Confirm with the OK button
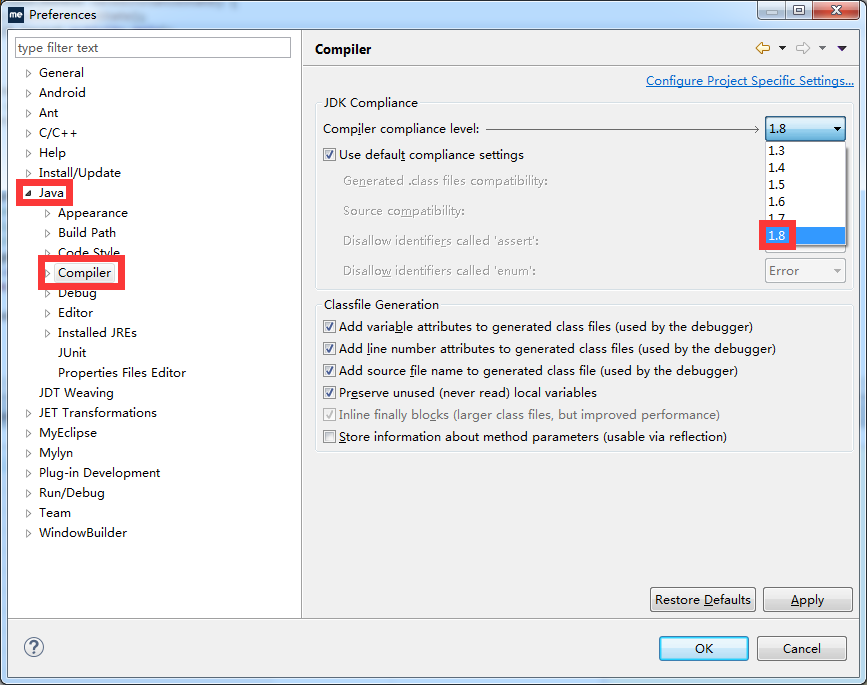867x685 pixels. [703, 649]
